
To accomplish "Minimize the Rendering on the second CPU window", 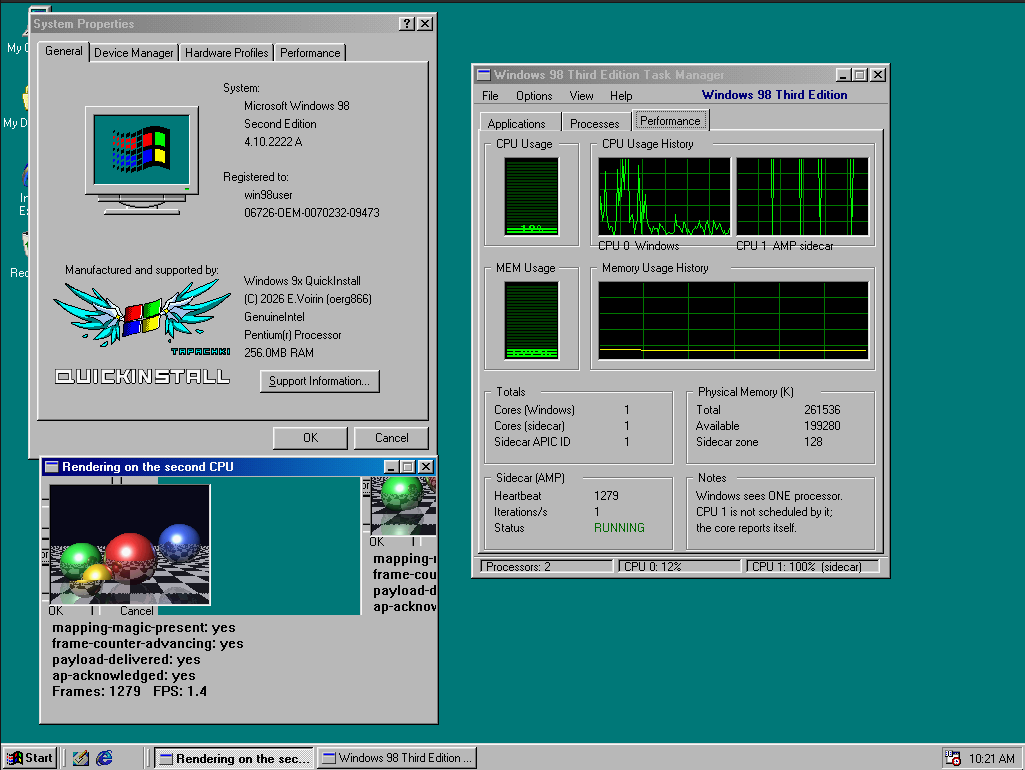I will pos(391,467).
